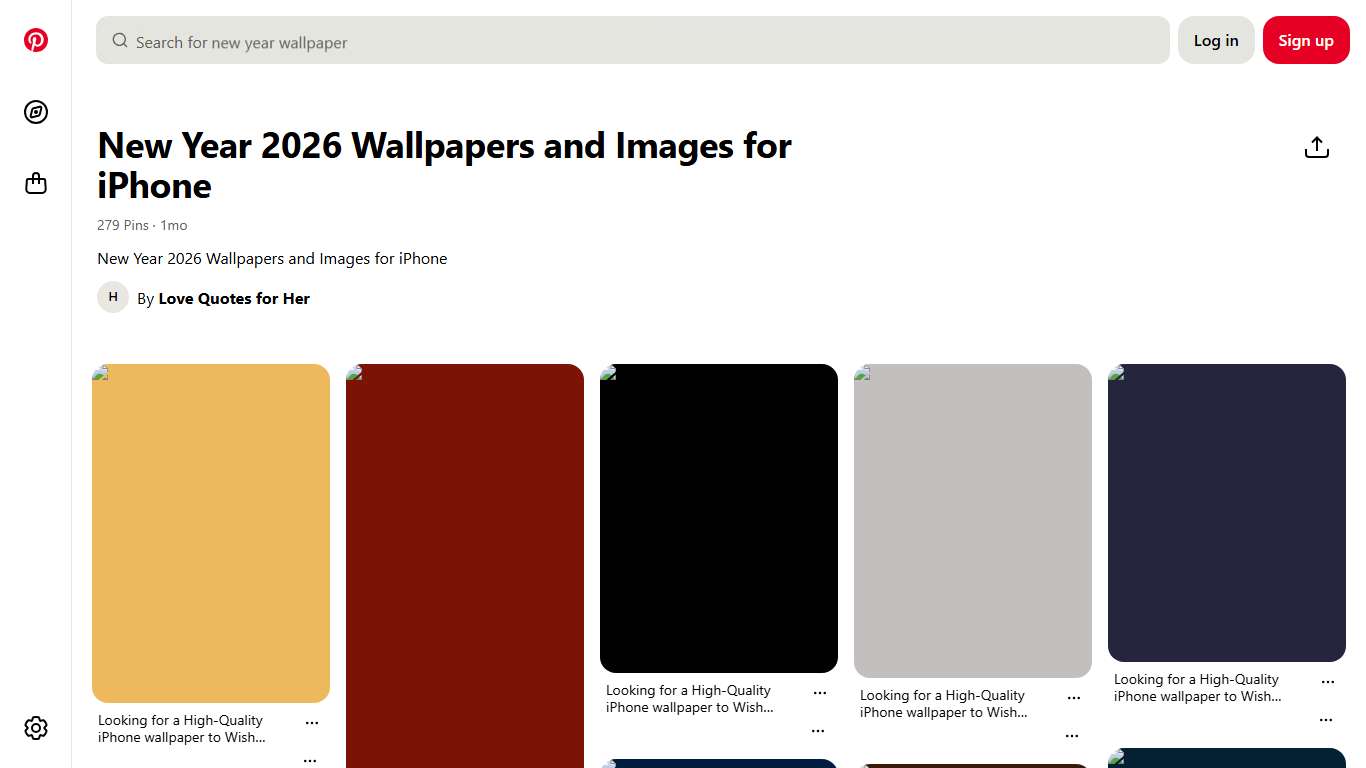Open the Explore compass icon

36,112
